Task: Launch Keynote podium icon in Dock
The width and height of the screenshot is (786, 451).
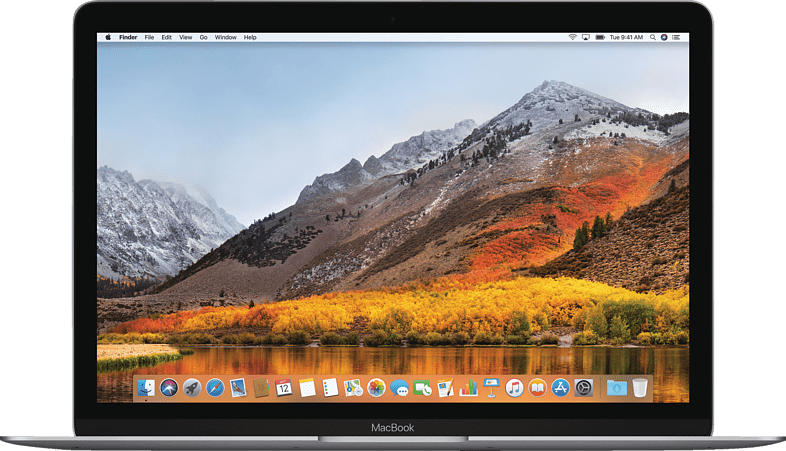Action: [491, 388]
